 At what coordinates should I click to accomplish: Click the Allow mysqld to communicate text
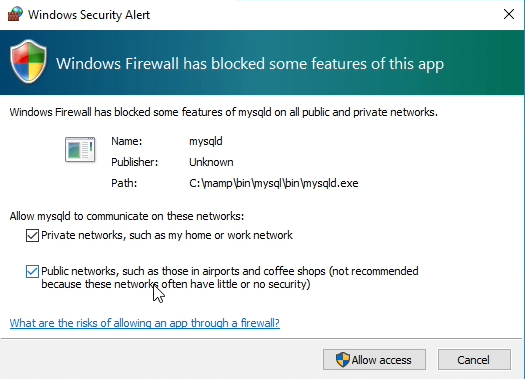click(127, 216)
